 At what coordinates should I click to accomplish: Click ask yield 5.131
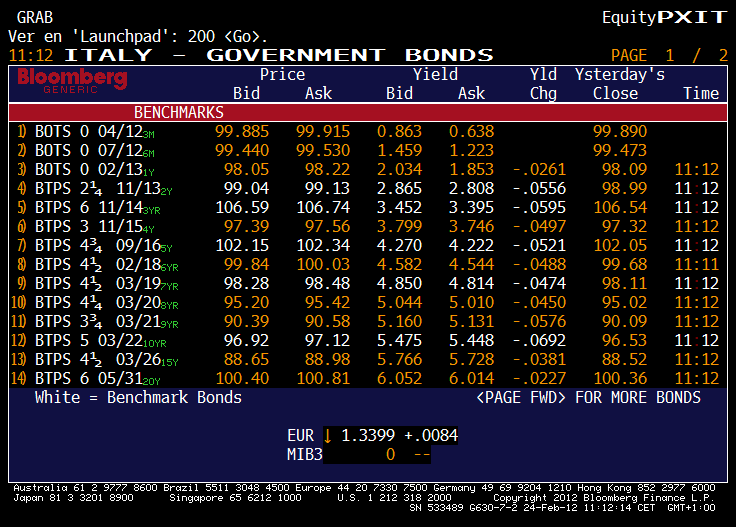pyautogui.click(x=471, y=321)
